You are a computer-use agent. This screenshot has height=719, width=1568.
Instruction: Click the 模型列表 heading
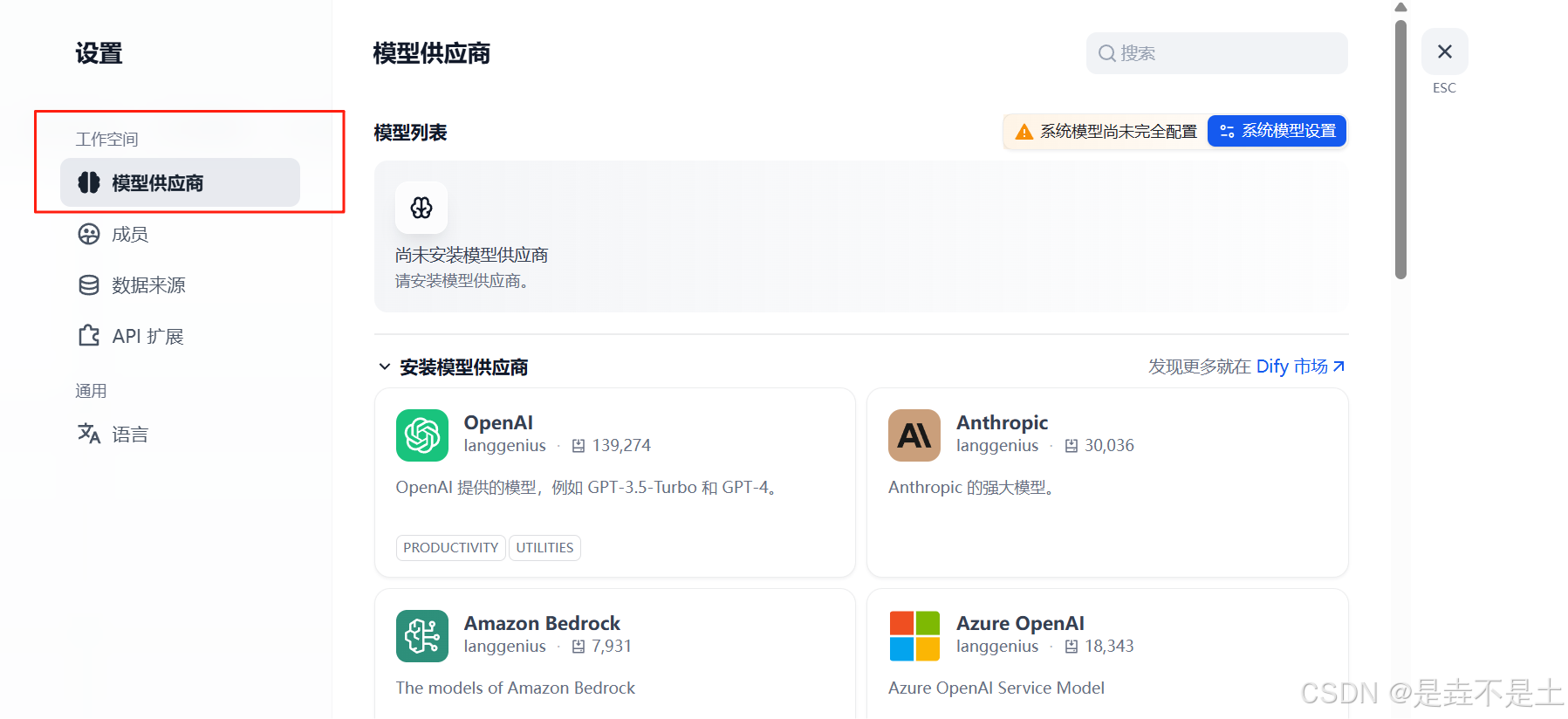(x=410, y=133)
